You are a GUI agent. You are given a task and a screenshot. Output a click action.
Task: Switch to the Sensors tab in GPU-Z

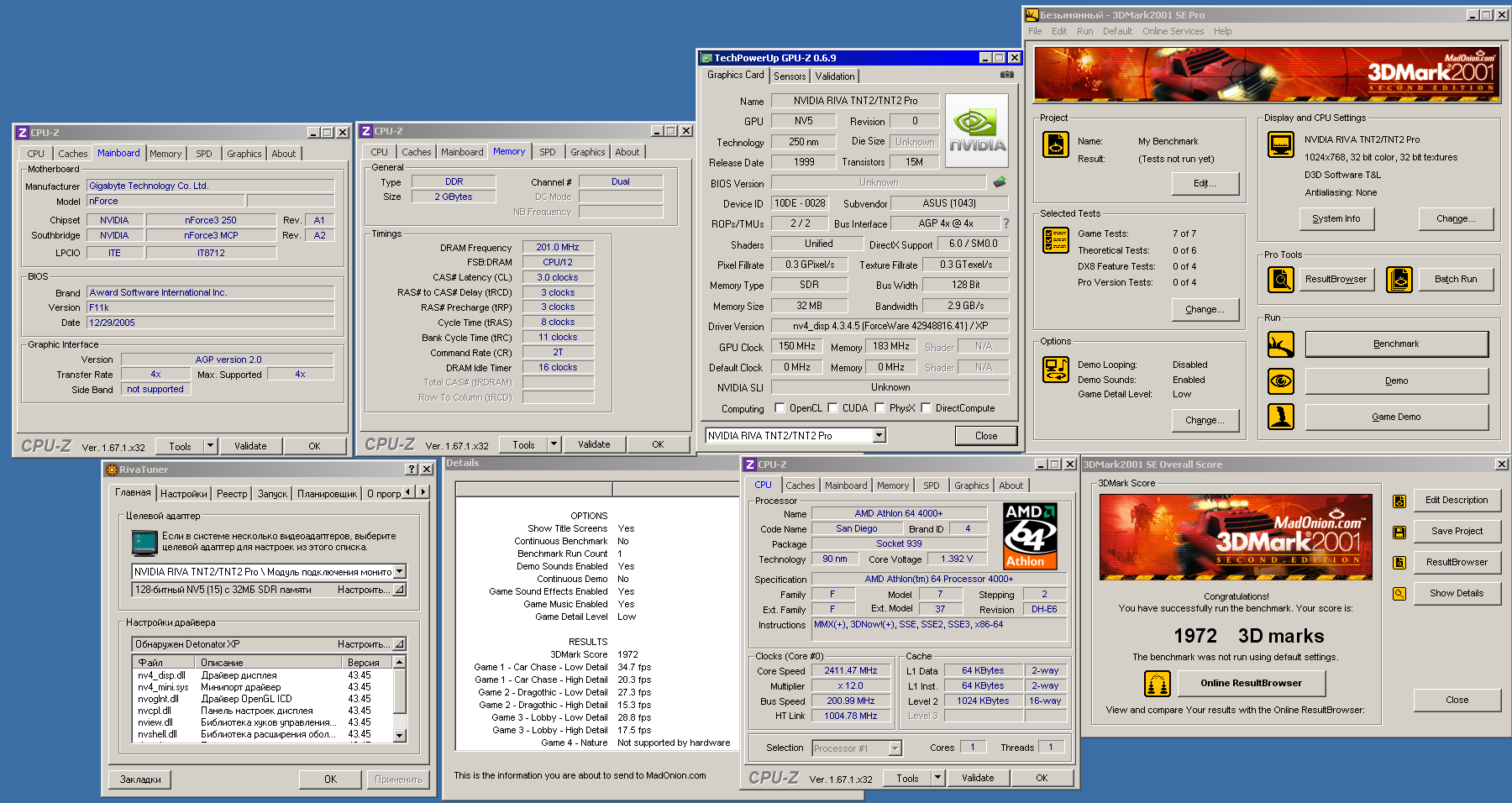790,76
